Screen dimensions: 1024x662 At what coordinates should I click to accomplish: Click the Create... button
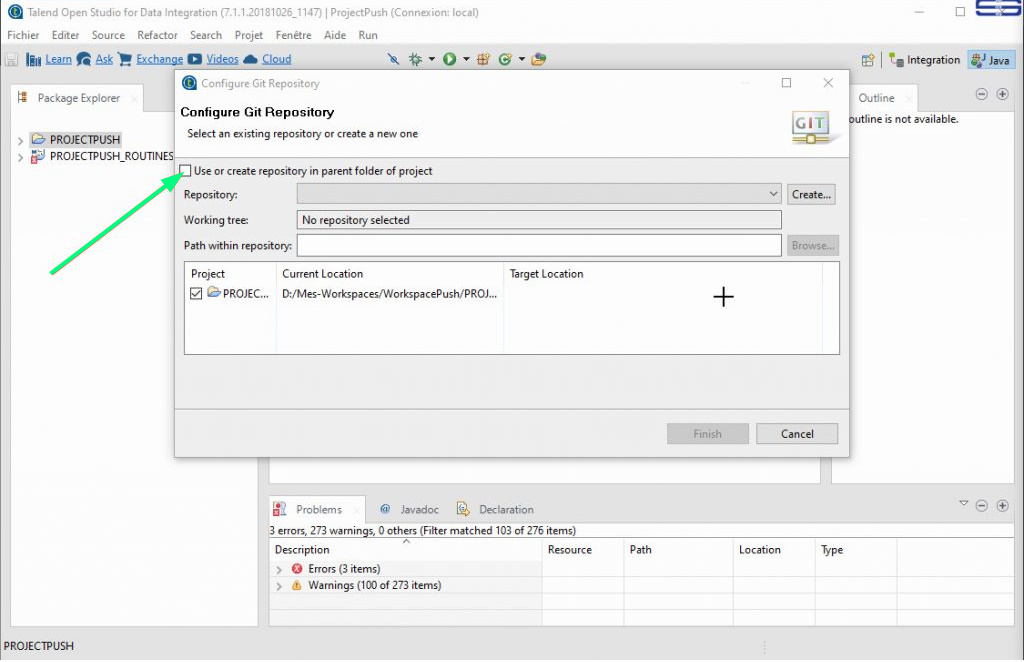pos(810,195)
